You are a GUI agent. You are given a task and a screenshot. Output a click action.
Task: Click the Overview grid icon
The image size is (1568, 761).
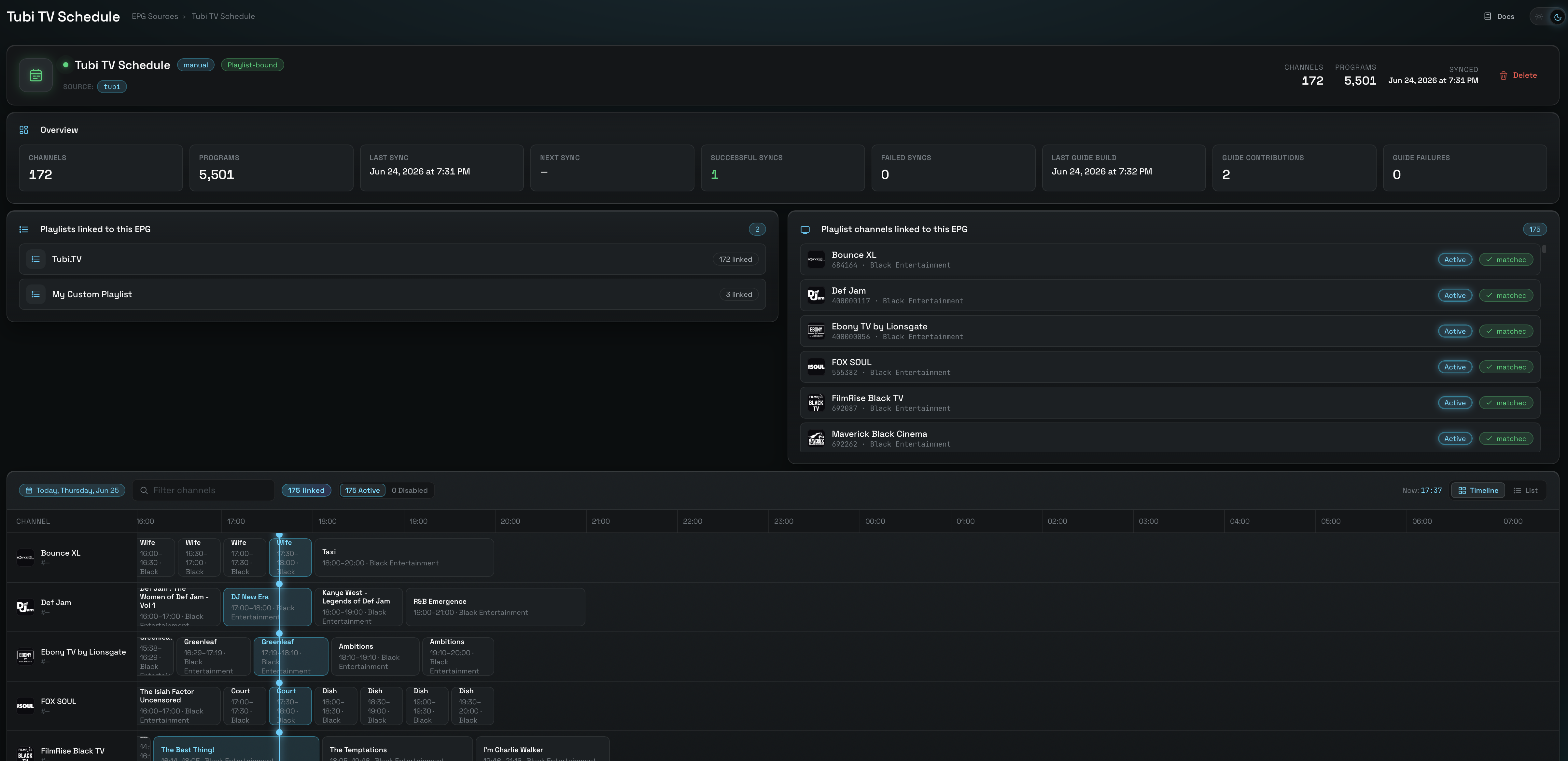pyautogui.click(x=24, y=130)
